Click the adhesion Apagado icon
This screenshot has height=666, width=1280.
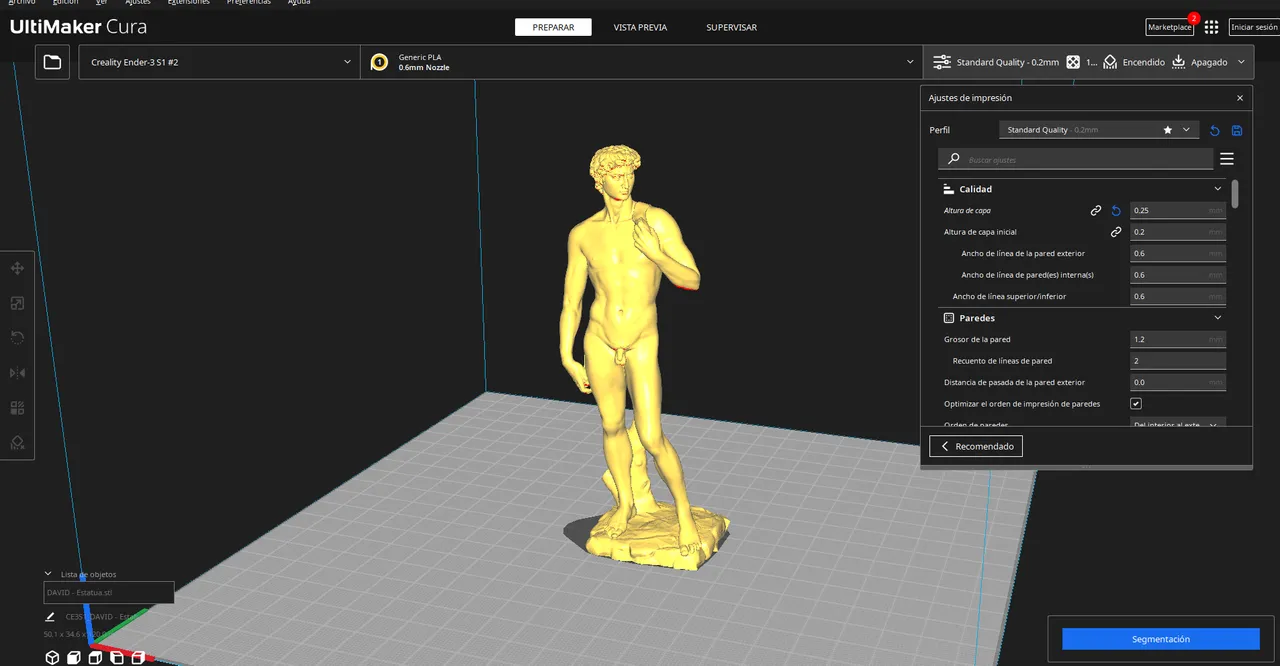coord(1178,62)
